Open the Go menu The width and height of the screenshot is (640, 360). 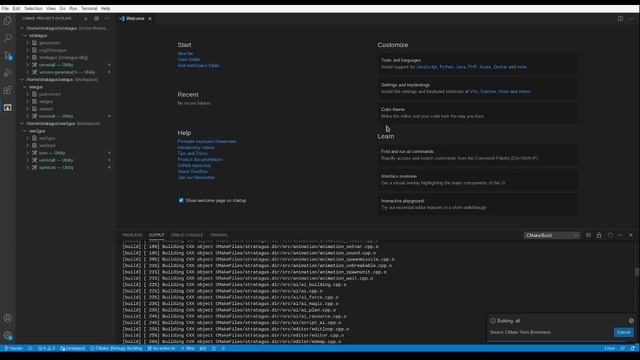click(x=62, y=8)
